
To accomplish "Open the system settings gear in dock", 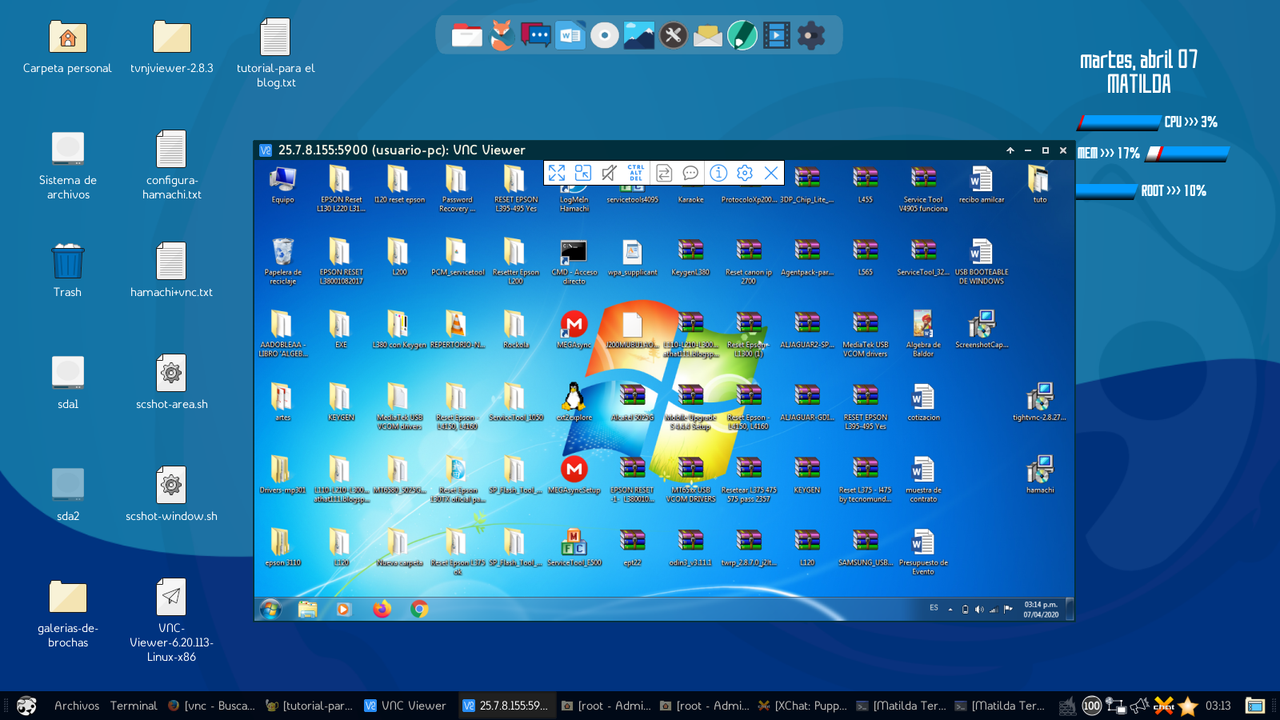I will coord(811,36).
